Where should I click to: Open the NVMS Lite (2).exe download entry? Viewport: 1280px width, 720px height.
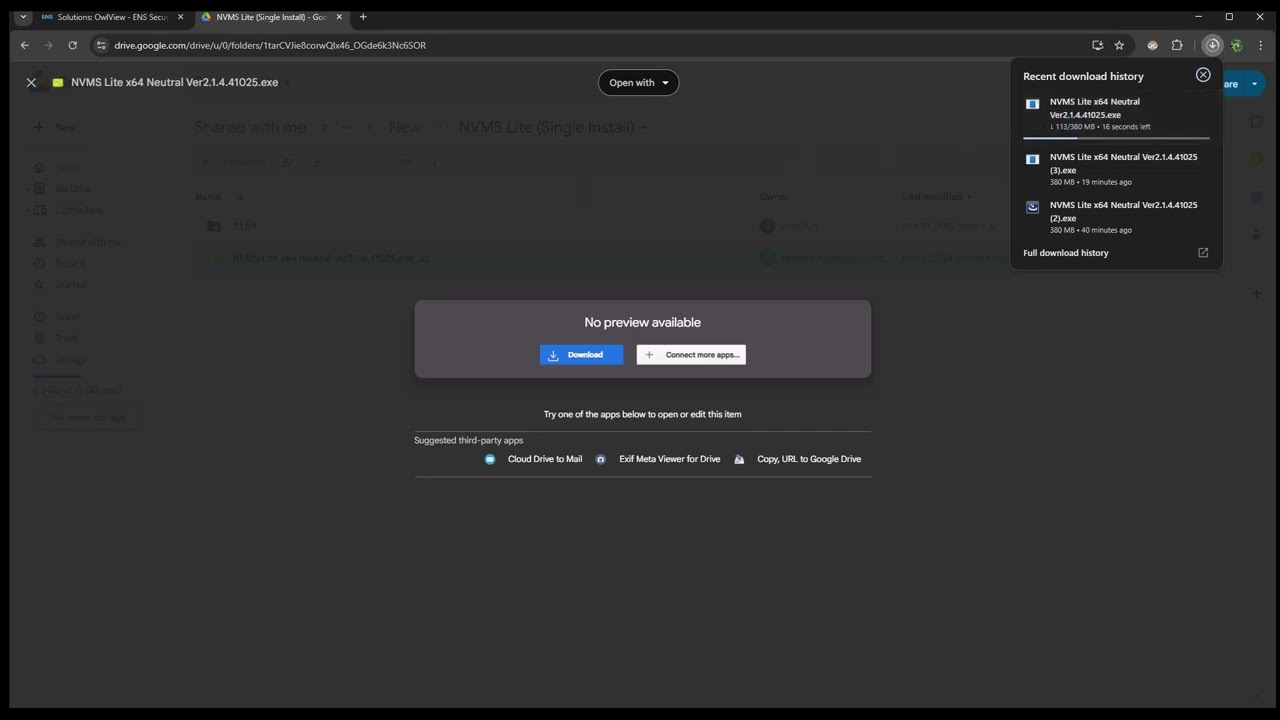(x=1116, y=217)
